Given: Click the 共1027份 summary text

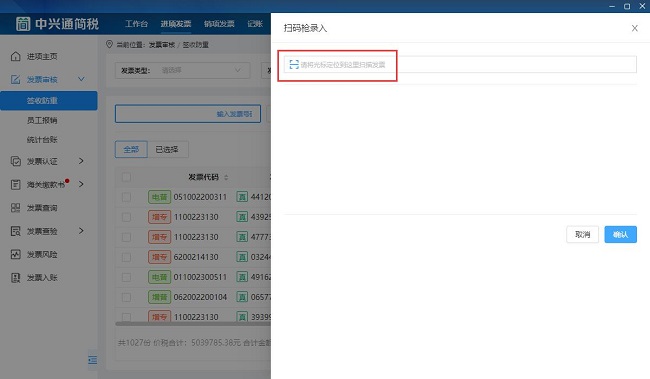Looking at the screenshot, I should [x=135, y=343].
